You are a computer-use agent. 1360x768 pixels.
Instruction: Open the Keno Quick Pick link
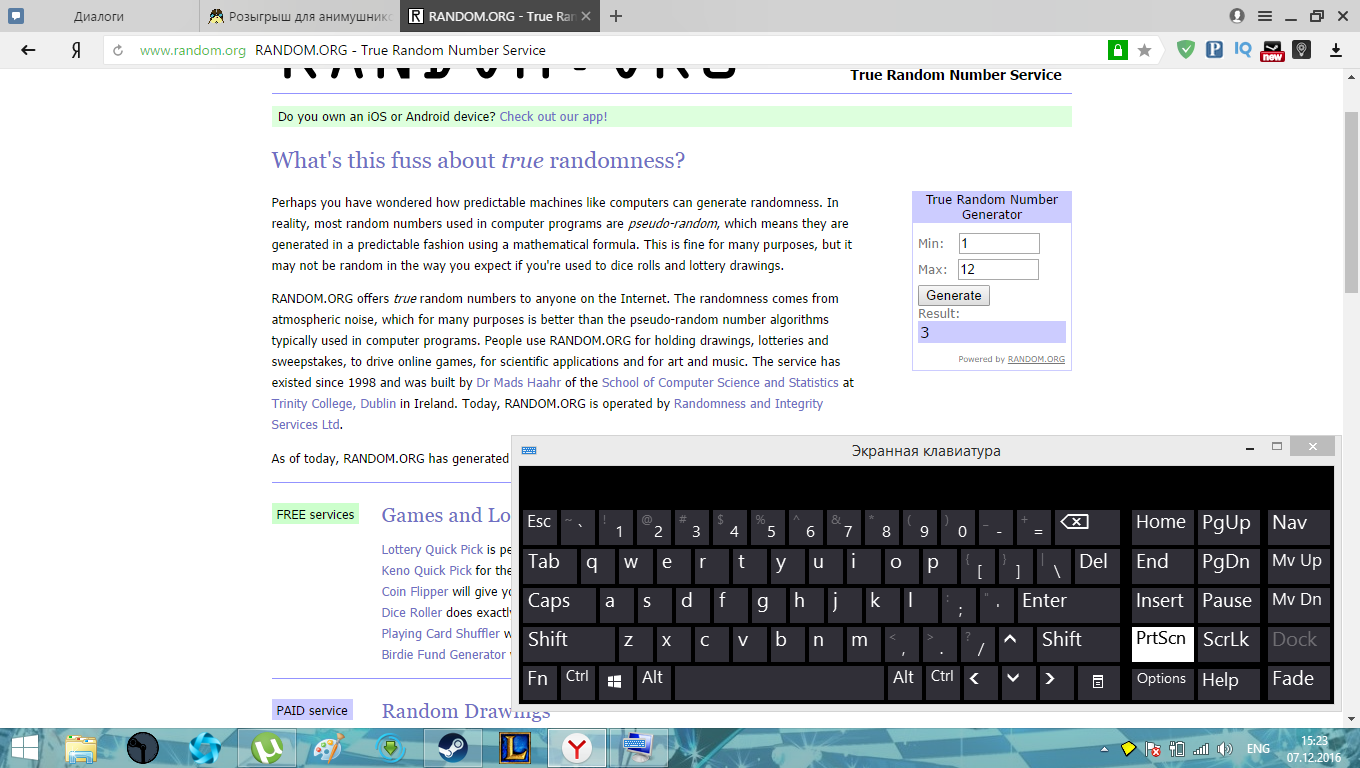tap(426, 570)
